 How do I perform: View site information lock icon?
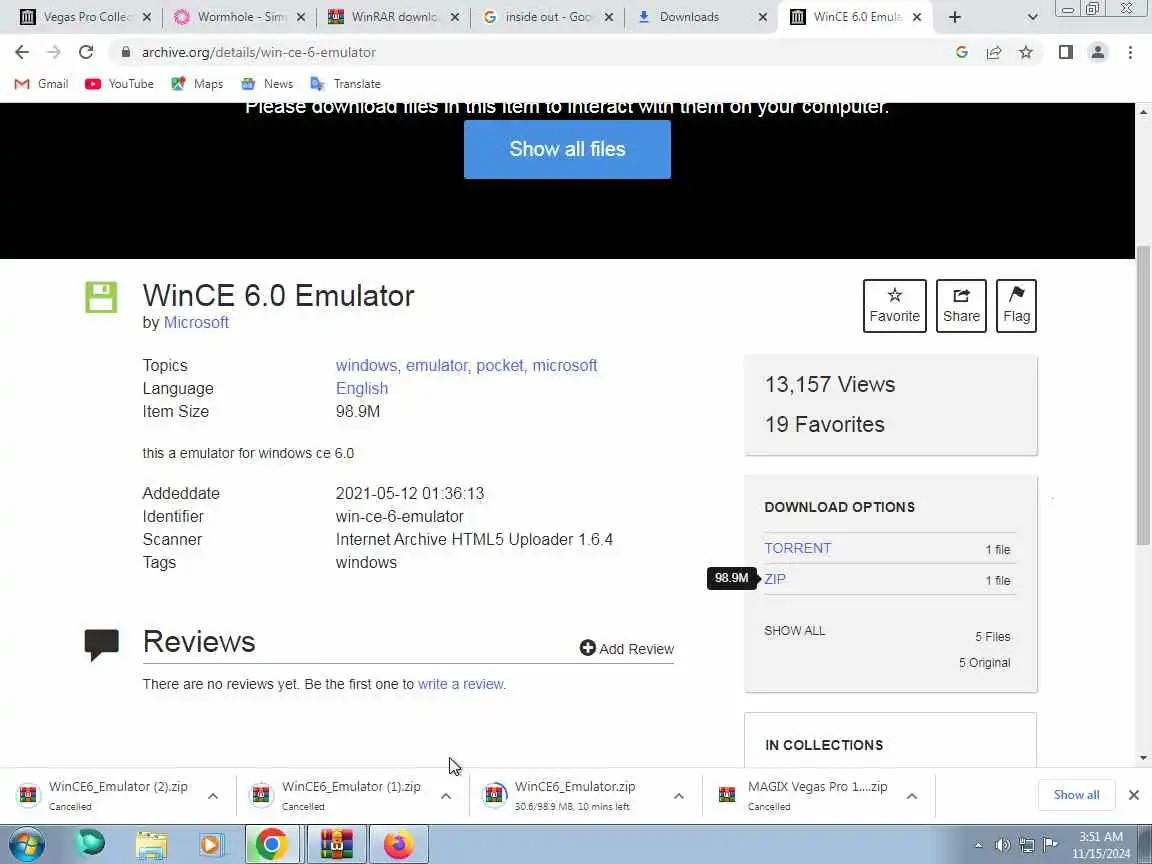point(126,52)
